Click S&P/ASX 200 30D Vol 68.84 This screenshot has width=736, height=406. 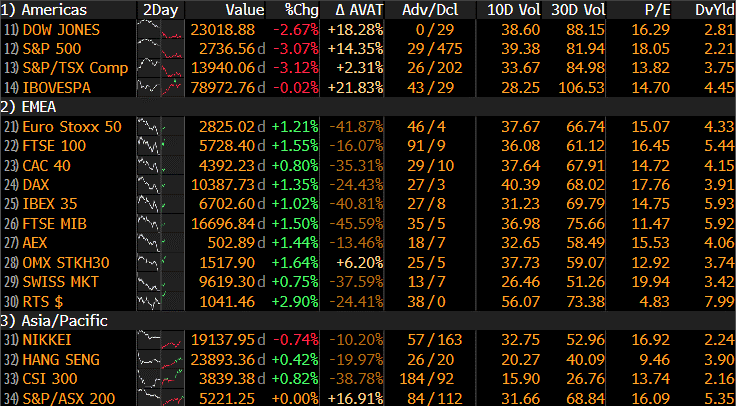[x=586, y=398]
